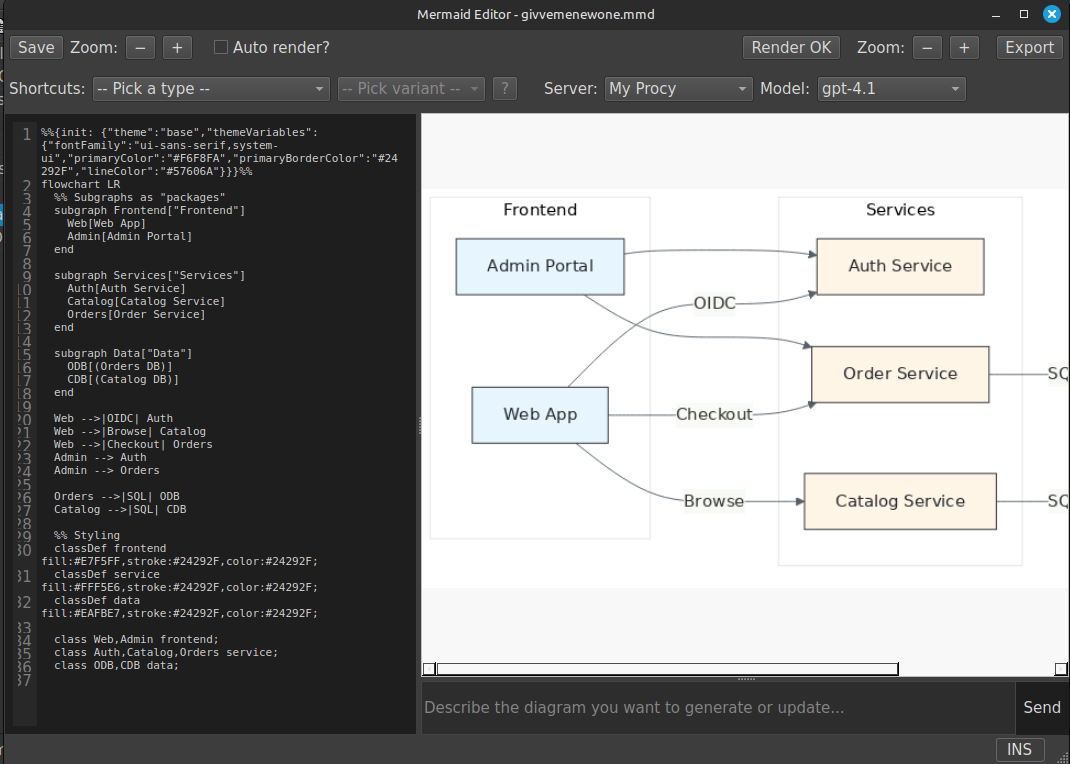The width and height of the screenshot is (1070, 764).
Task: Open the Pick a type shortcuts dropdown
Action: 210,89
